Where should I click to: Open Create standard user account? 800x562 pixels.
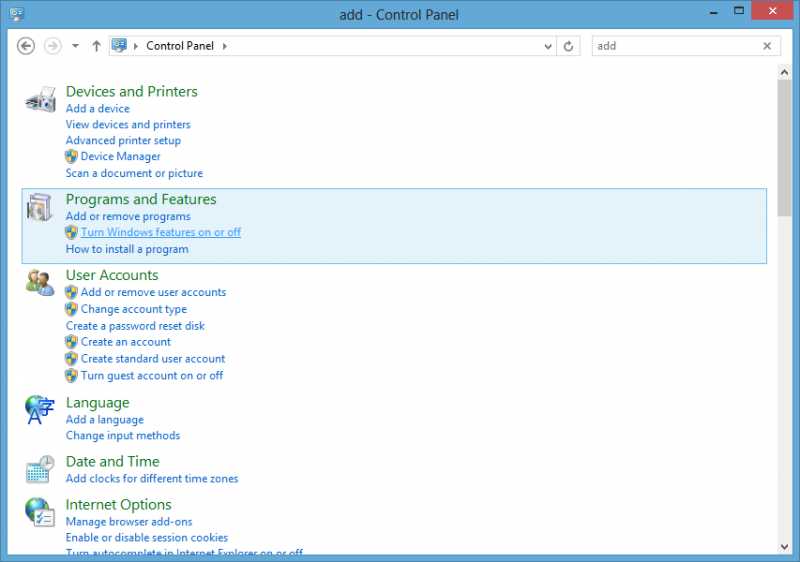(153, 359)
